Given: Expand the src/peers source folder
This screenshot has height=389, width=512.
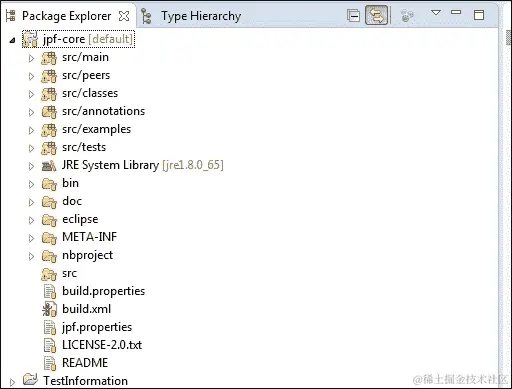Looking at the screenshot, I should (x=31, y=76).
